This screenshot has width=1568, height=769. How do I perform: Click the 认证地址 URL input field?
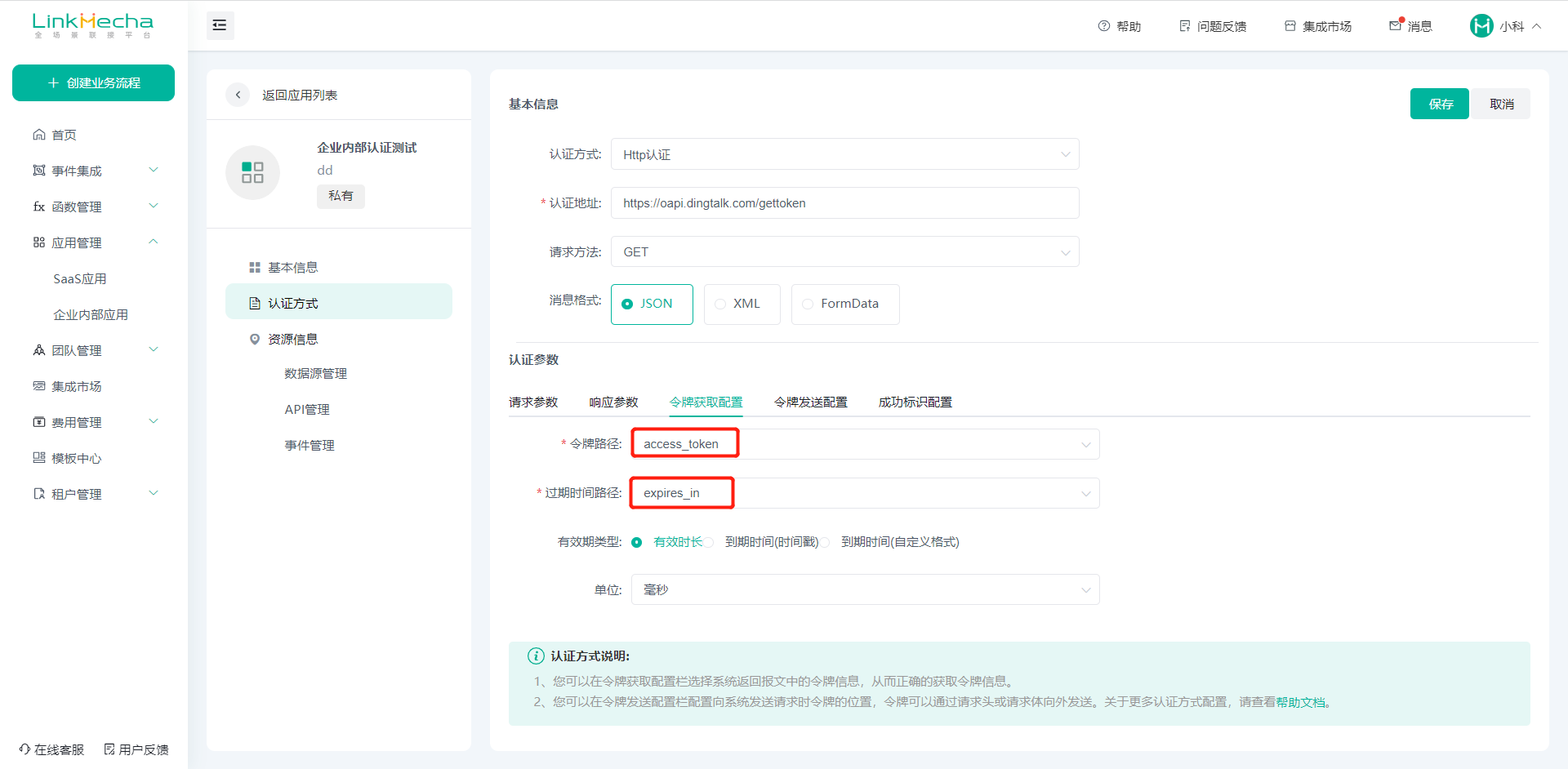click(845, 202)
